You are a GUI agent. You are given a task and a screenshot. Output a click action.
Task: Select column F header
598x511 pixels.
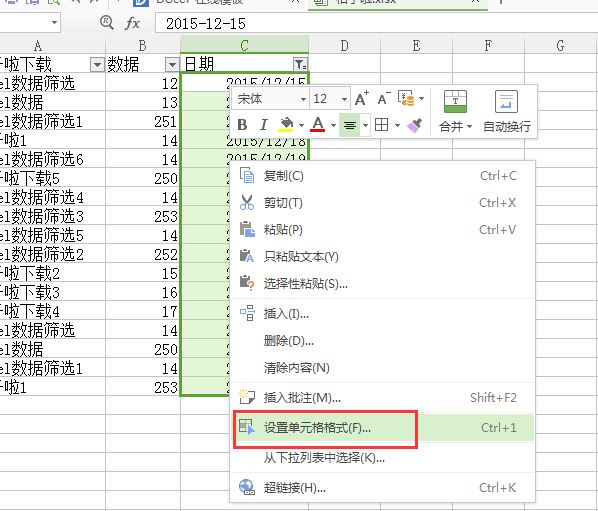tap(488, 45)
